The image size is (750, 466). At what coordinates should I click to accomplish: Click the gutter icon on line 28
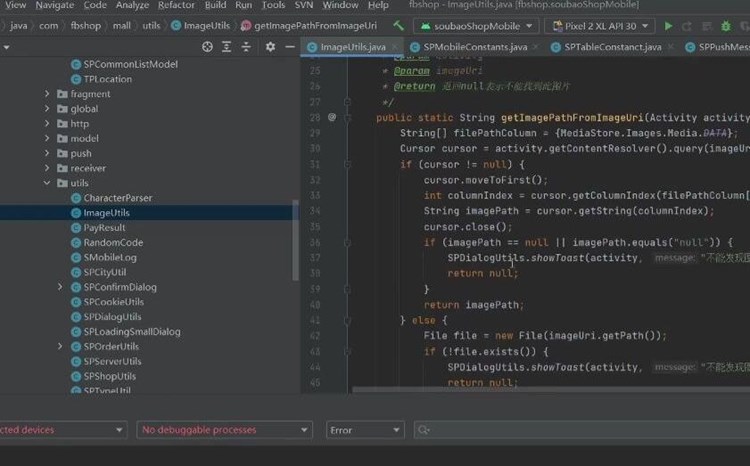(332, 117)
